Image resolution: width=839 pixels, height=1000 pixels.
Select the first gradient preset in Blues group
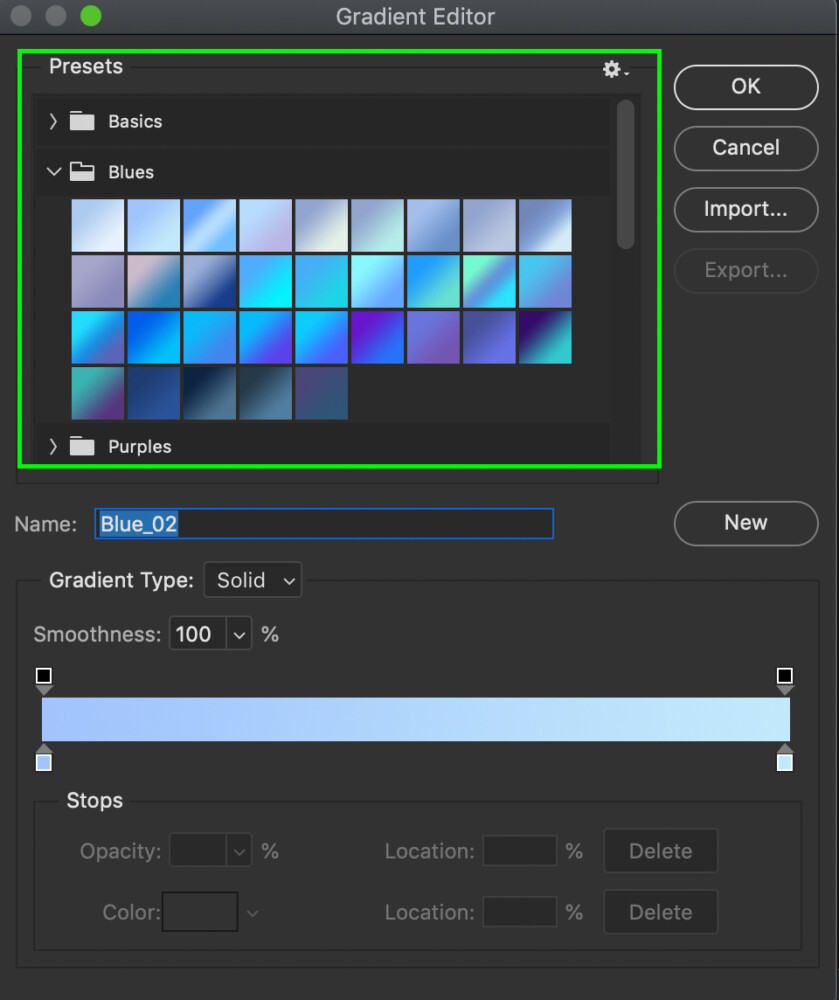coord(97,225)
